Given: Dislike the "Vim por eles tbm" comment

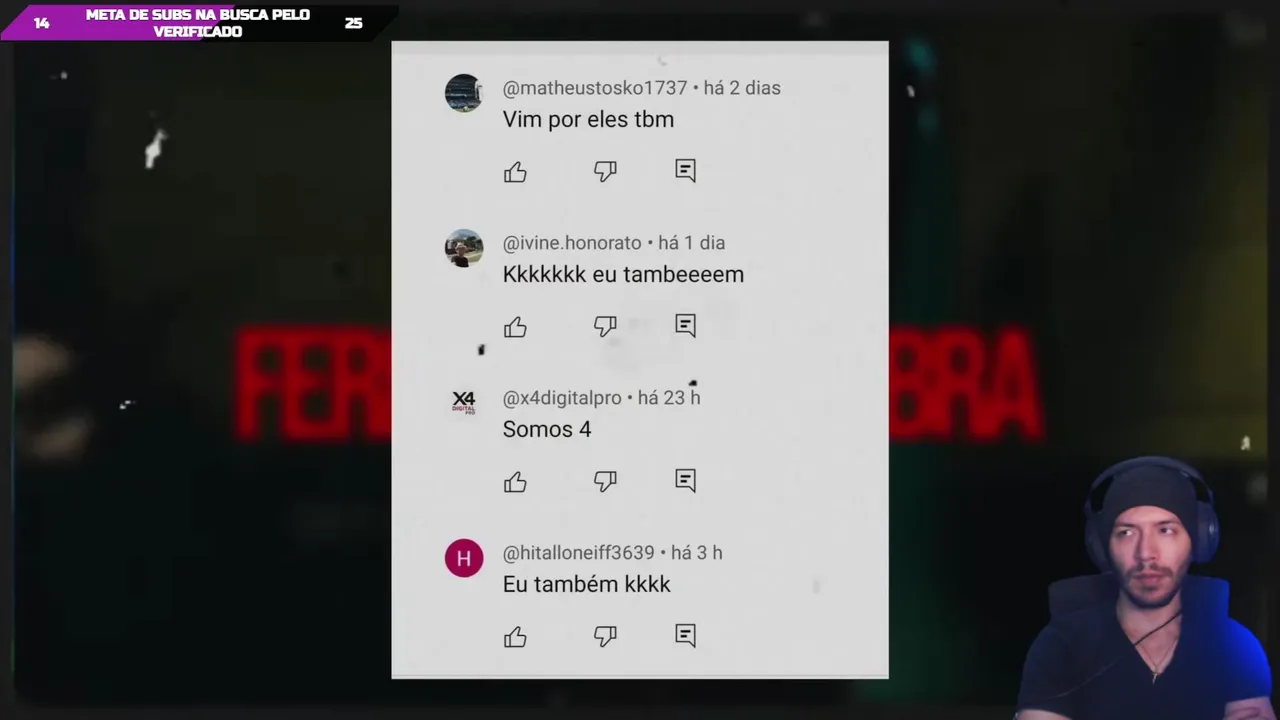Looking at the screenshot, I should [605, 171].
